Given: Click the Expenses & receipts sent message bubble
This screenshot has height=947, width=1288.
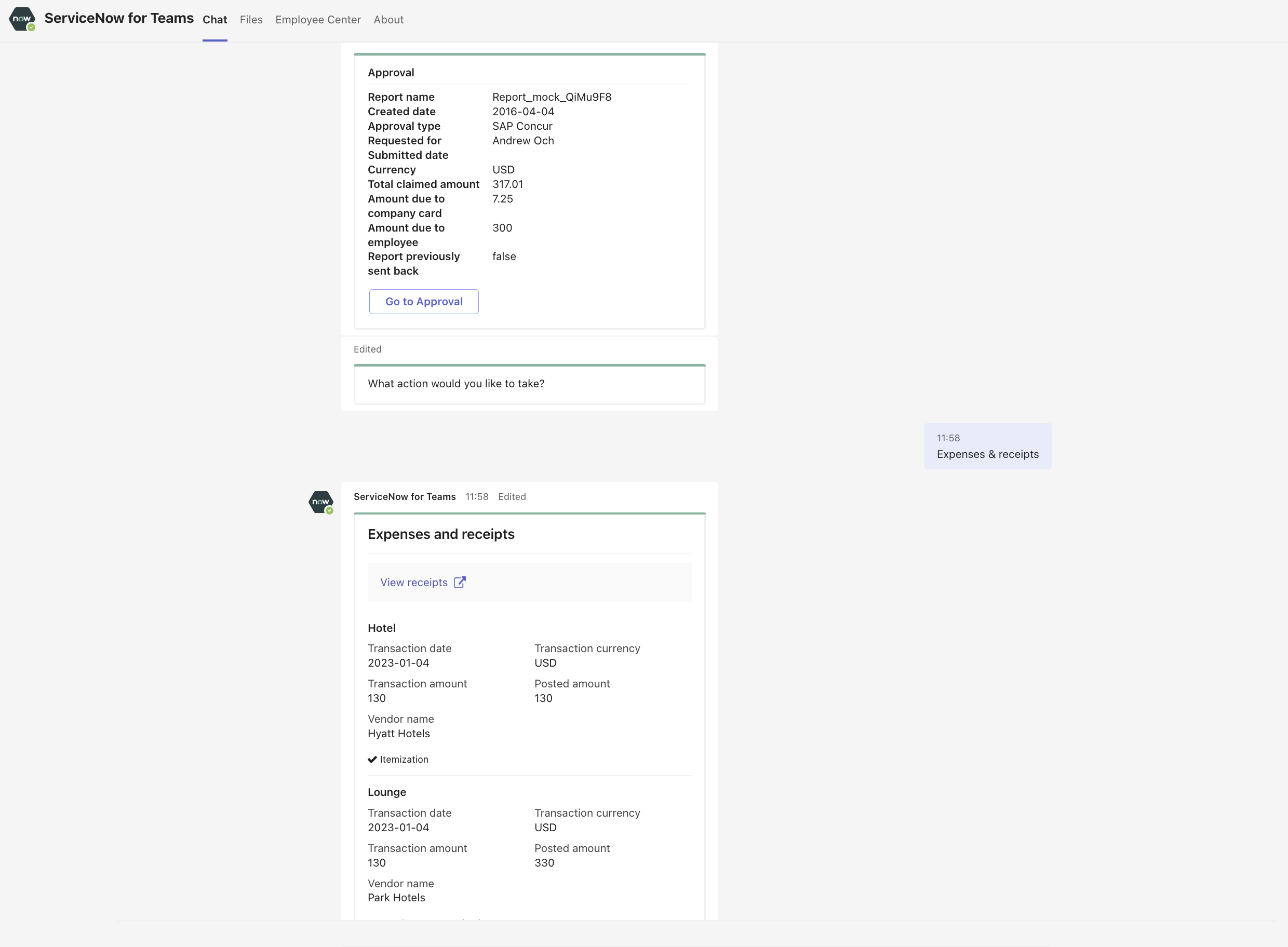Looking at the screenshot, I should (987, 454).
